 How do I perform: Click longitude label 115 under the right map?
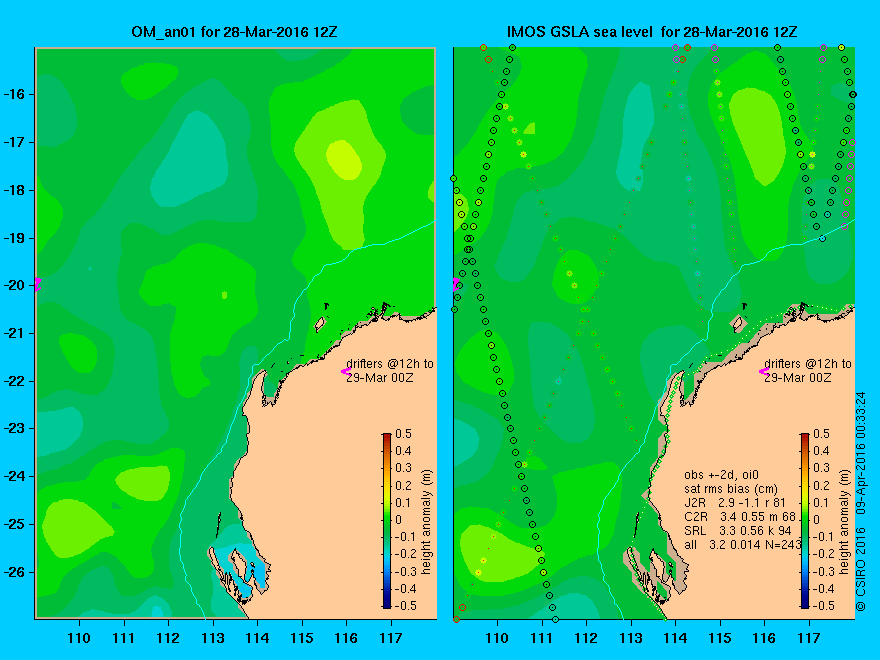pos(720,638)
